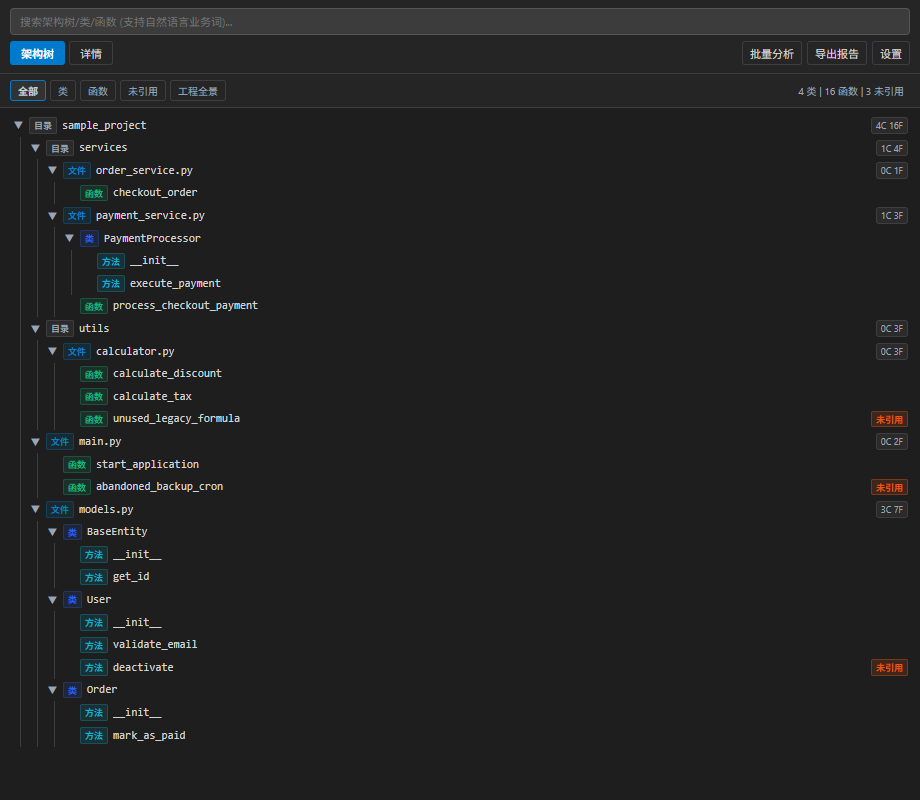Click the 文件 badge of payment_service.py
The width and height of the screenshot is (920, 800).
pos(77,215)
